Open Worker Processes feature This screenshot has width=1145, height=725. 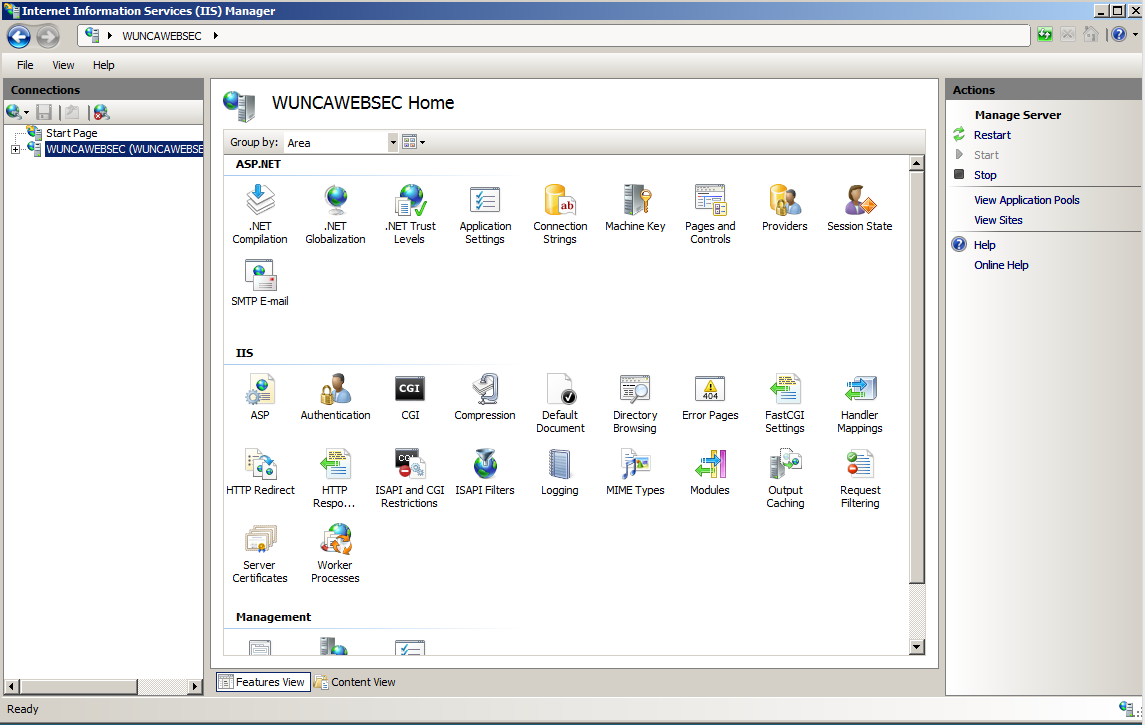[335, 553]
